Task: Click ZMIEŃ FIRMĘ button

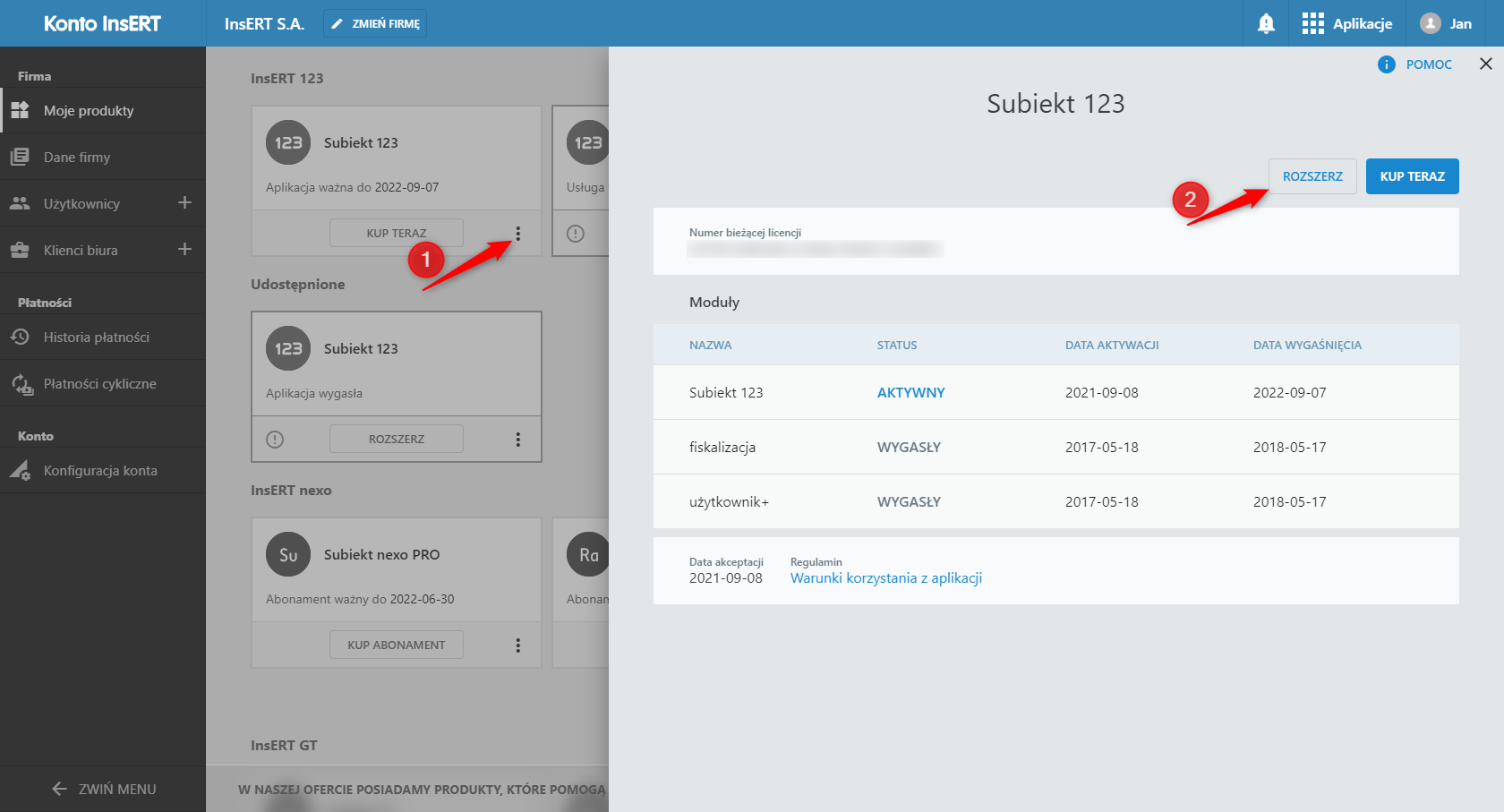Action: coord(375,23)
